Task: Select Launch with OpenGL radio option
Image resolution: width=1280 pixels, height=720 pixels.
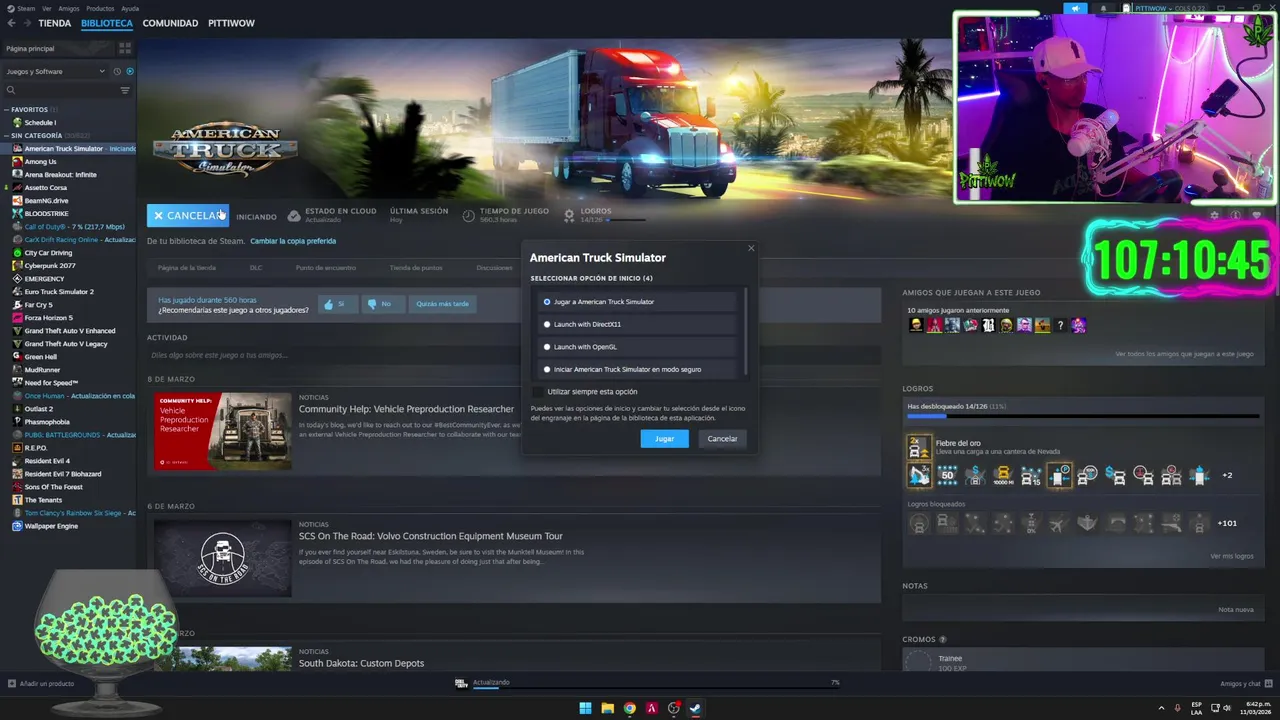Action: 547,347
